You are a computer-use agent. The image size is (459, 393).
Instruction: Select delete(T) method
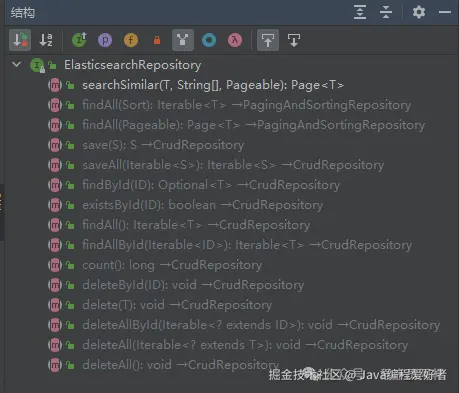coord(177,305)
